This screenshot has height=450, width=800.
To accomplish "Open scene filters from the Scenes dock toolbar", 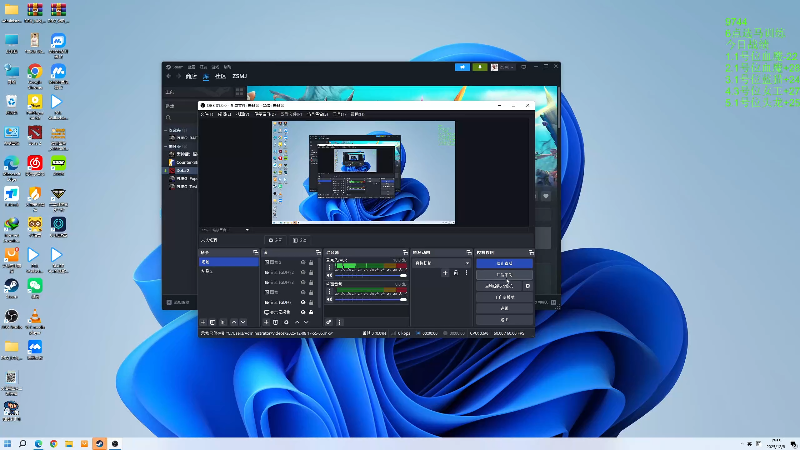I will tap(222, 322).
